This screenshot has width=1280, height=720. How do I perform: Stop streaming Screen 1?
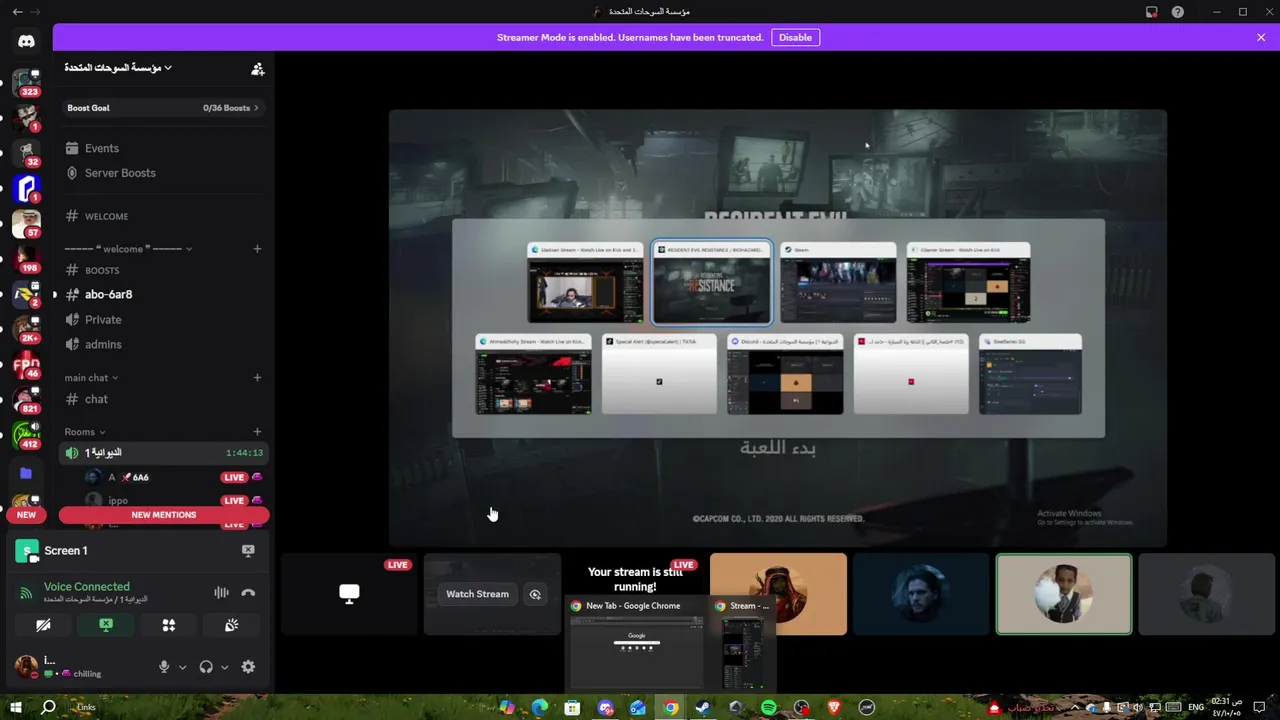(248, 550)
